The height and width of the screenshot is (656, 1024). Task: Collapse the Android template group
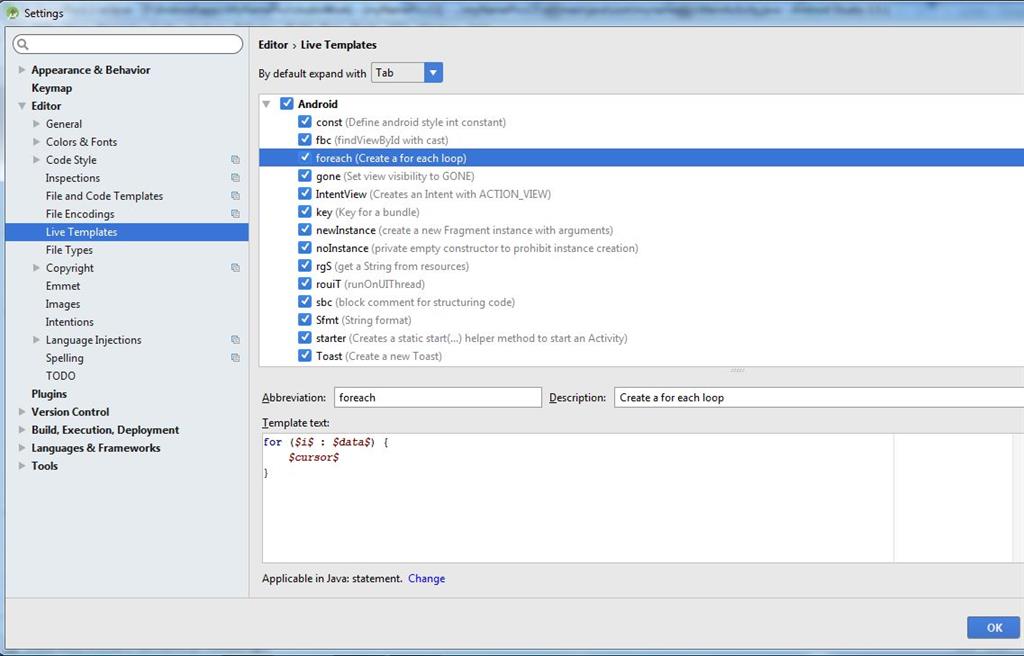[266, 104]
